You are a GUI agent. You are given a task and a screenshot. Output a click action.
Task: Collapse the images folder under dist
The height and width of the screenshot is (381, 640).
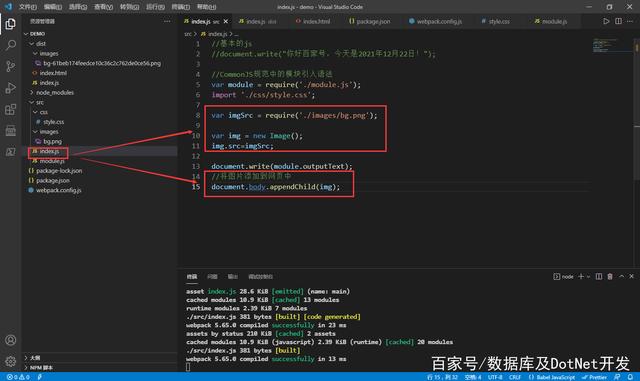(45, 53)
